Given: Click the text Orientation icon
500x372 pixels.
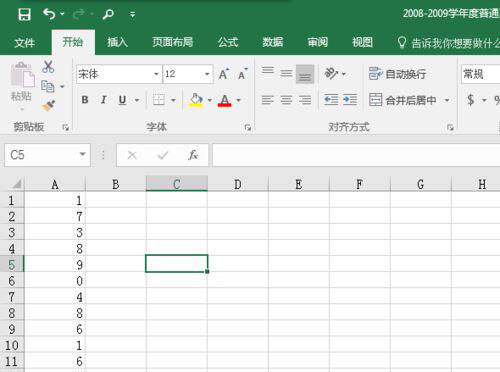Looking at the screenshot, I should 331,73.
